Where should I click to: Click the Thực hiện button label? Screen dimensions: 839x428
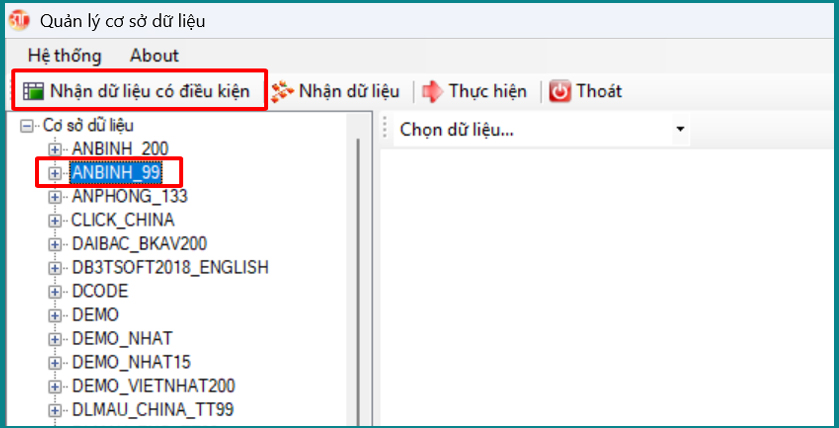click(x=487, y=91)
